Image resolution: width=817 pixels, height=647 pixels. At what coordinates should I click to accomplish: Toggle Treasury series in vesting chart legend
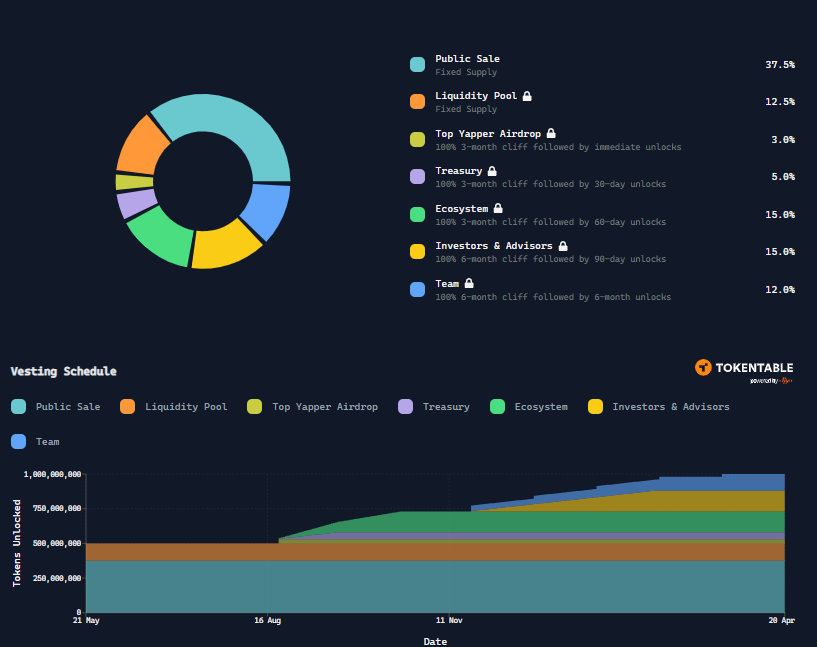(434, 407)
